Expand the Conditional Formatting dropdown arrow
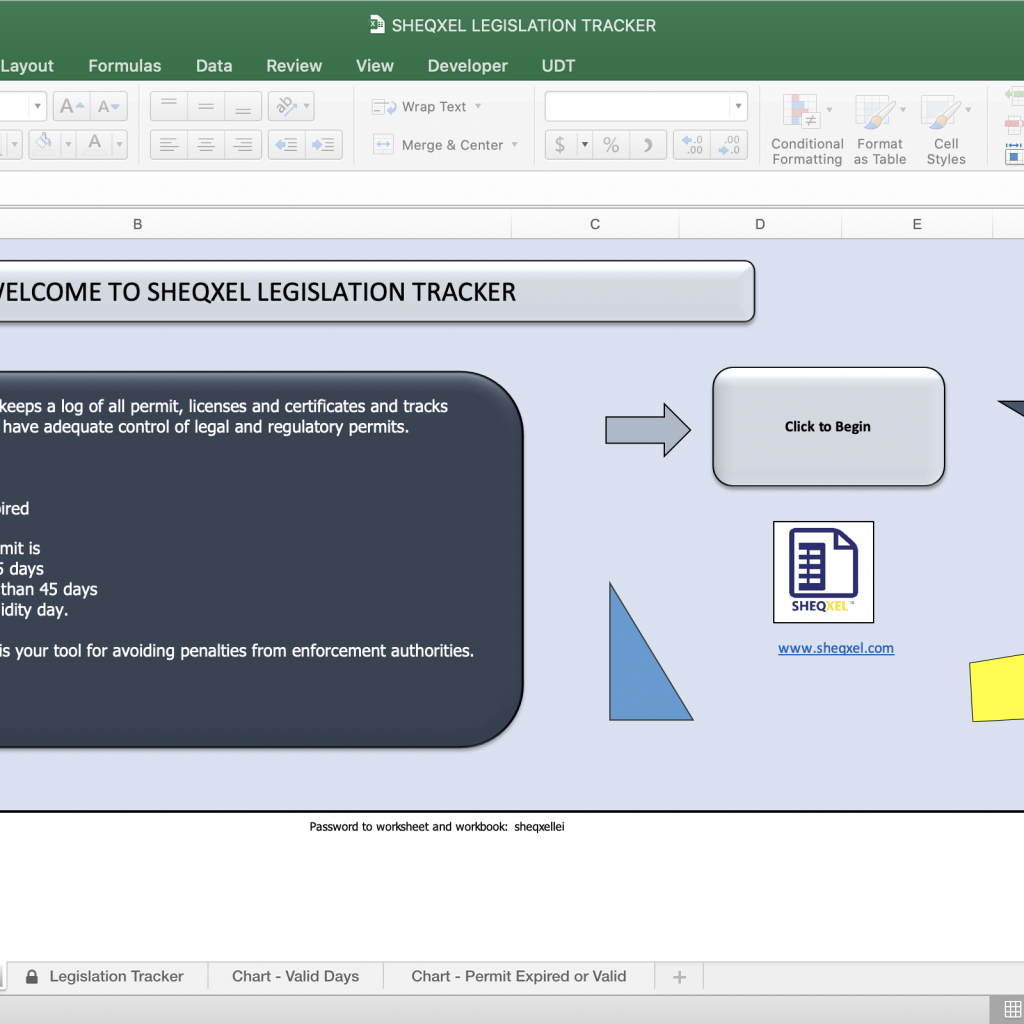 829,110
